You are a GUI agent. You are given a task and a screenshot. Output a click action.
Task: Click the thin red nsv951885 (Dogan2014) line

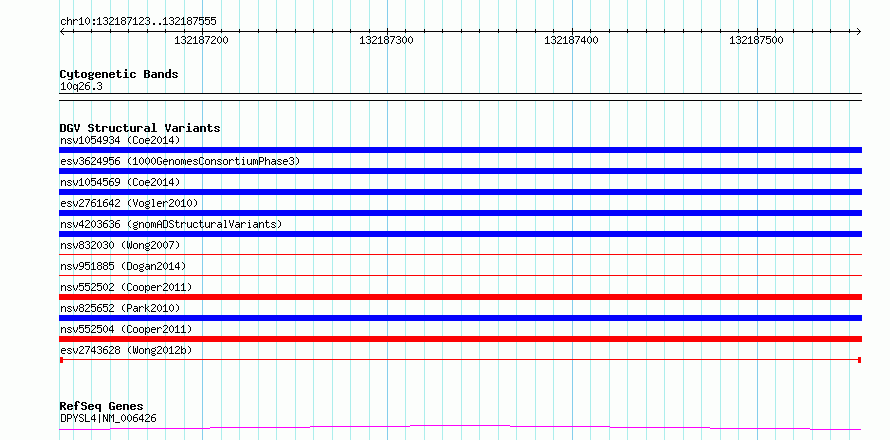(460, 276)
